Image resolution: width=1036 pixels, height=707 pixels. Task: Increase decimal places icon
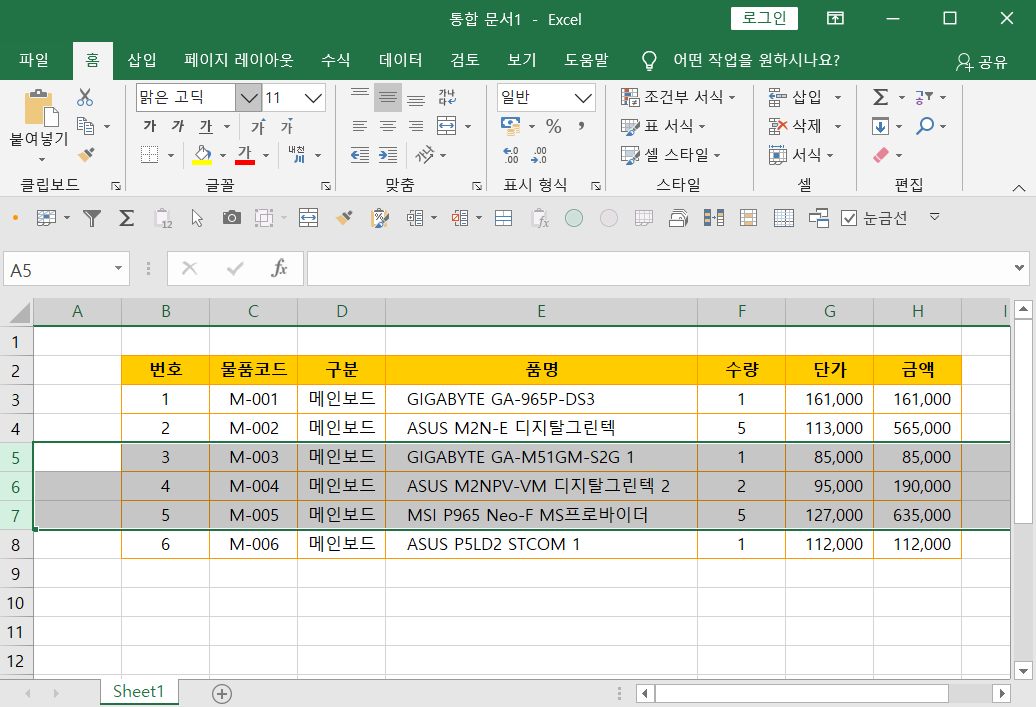(511, 155)
